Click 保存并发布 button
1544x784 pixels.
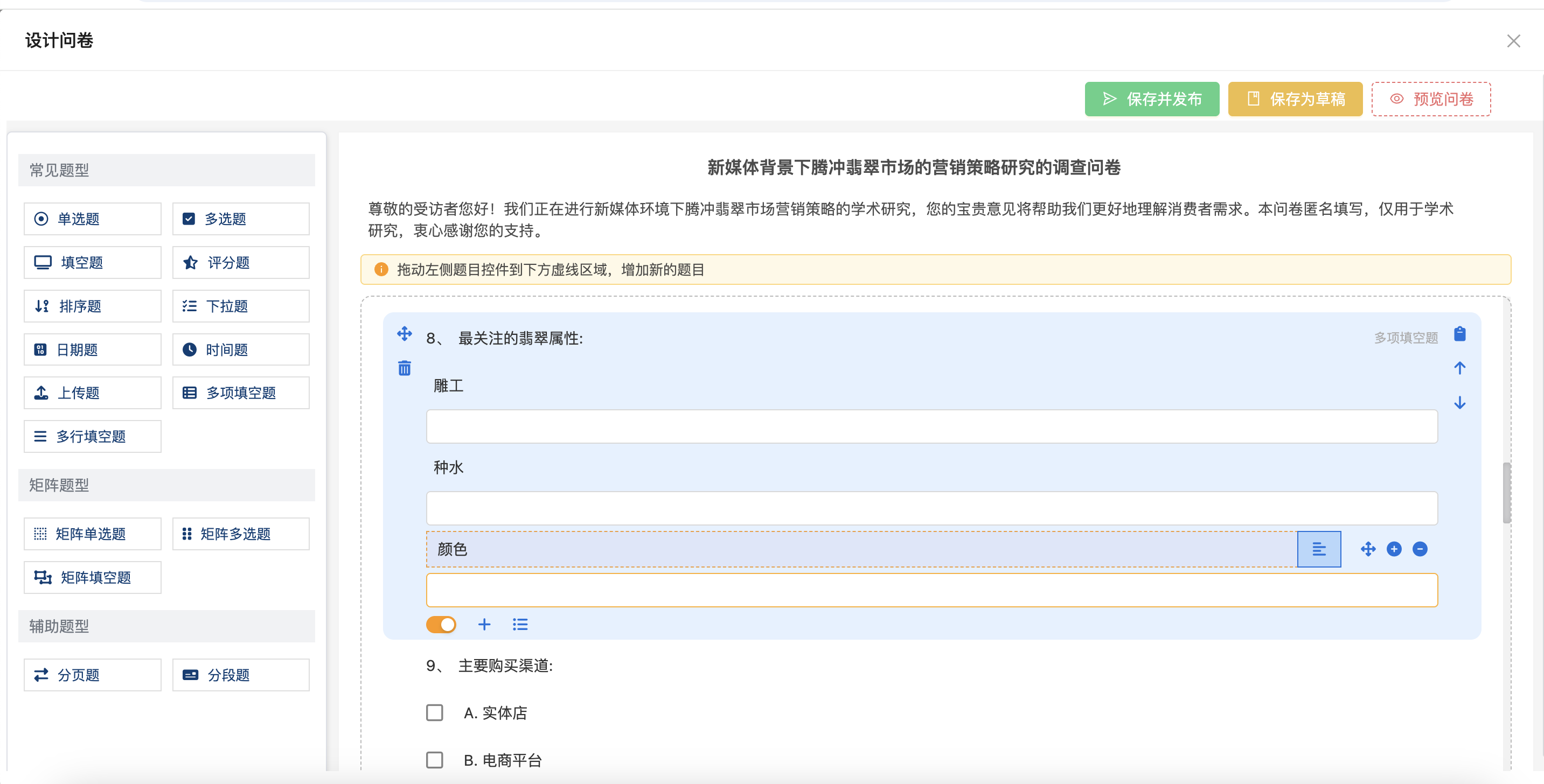point(1151,99)
